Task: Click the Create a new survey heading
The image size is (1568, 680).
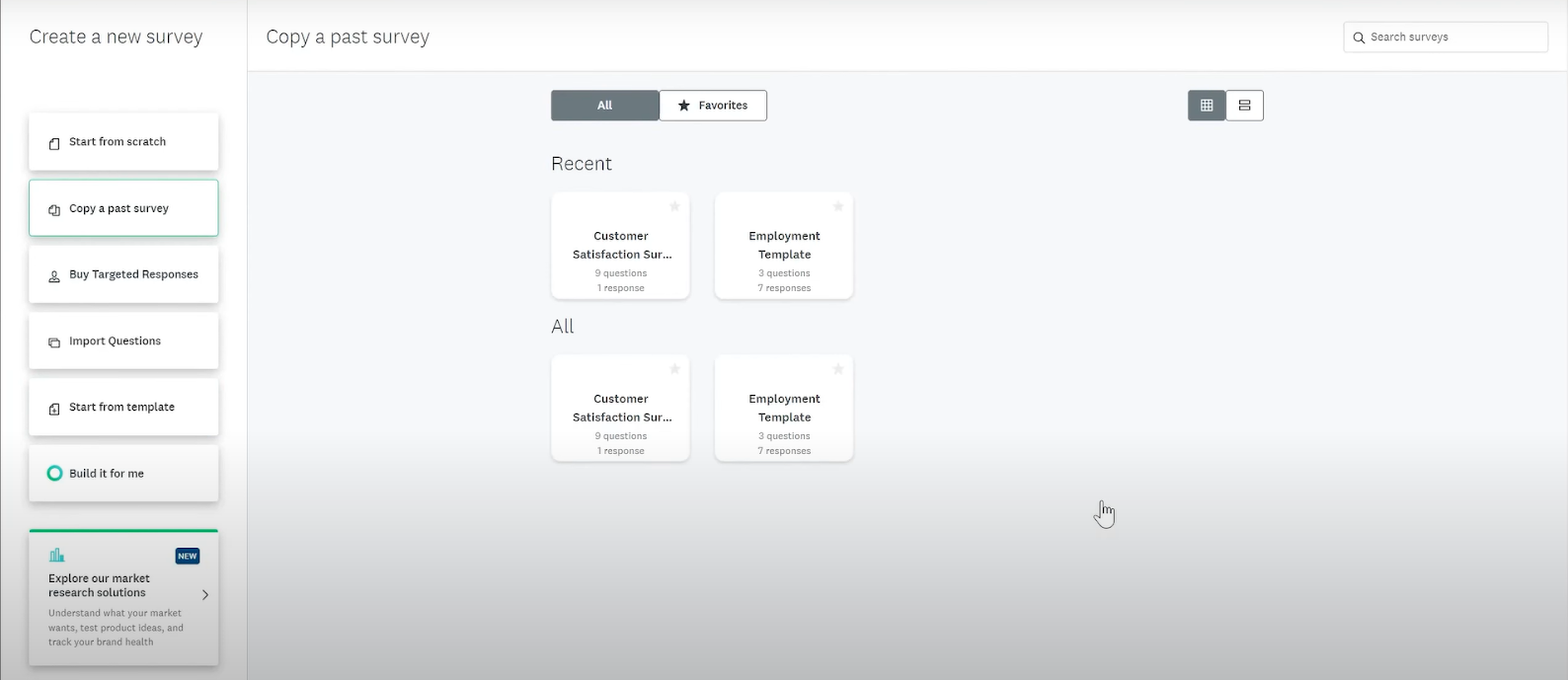Action: point(116,38)
